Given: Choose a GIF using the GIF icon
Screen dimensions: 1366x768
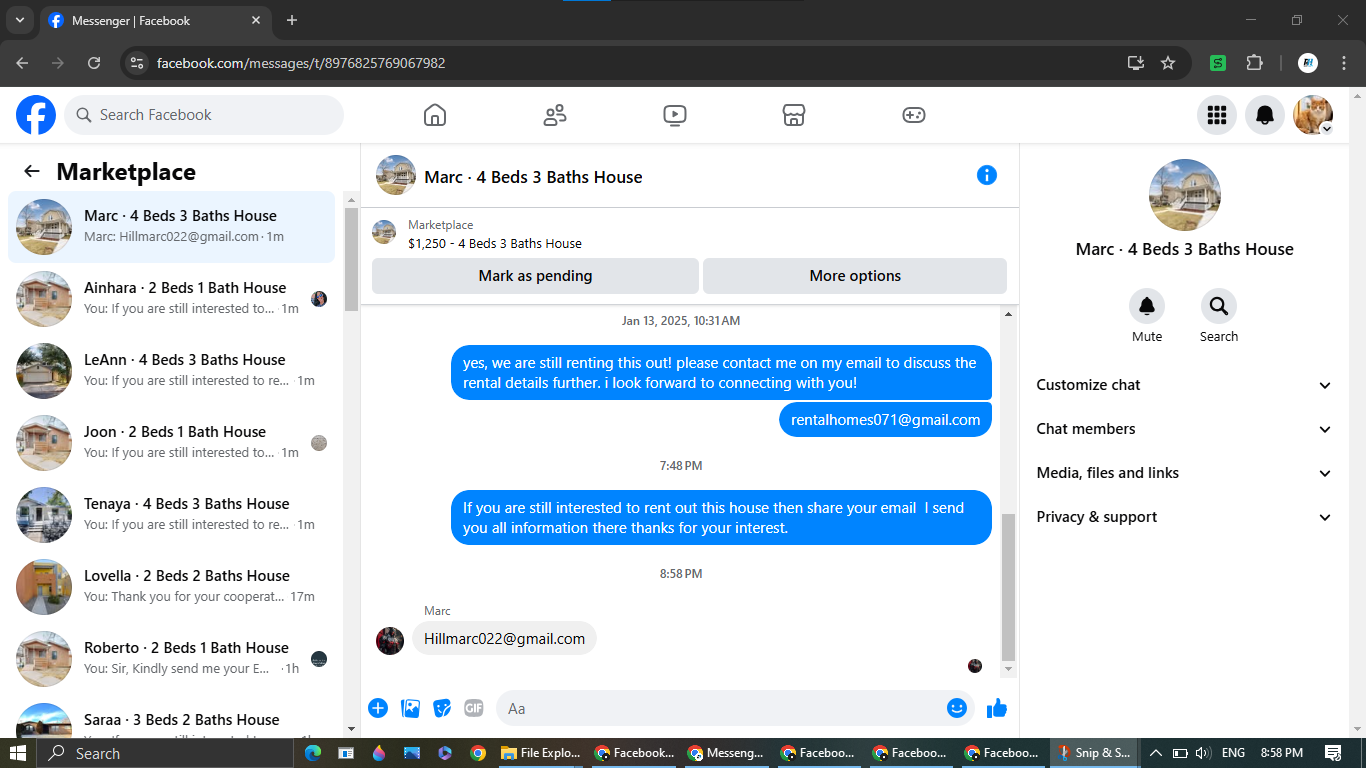Looking at the screenshot, I should (x=474, y=708).
